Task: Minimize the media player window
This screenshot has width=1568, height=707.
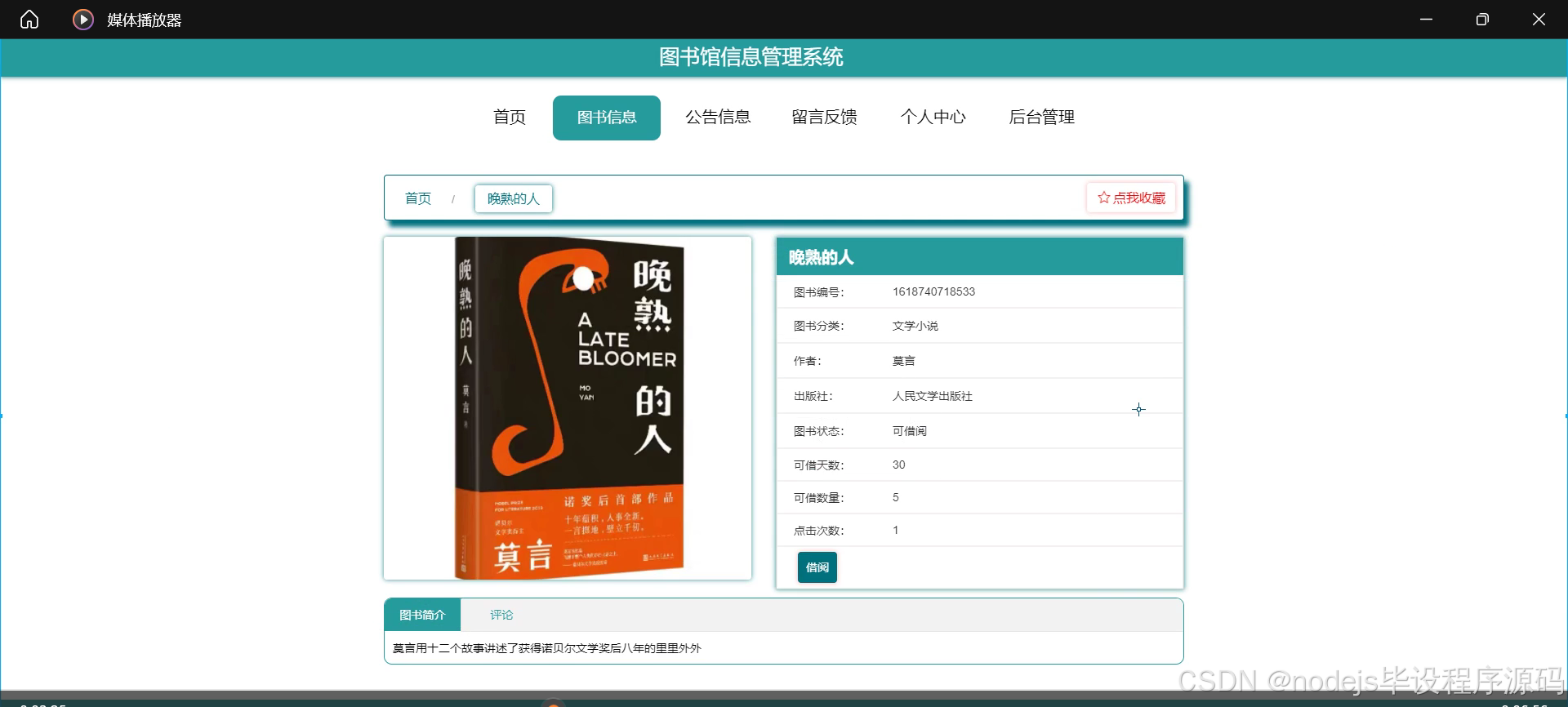Action: [x=1427, y=20]
